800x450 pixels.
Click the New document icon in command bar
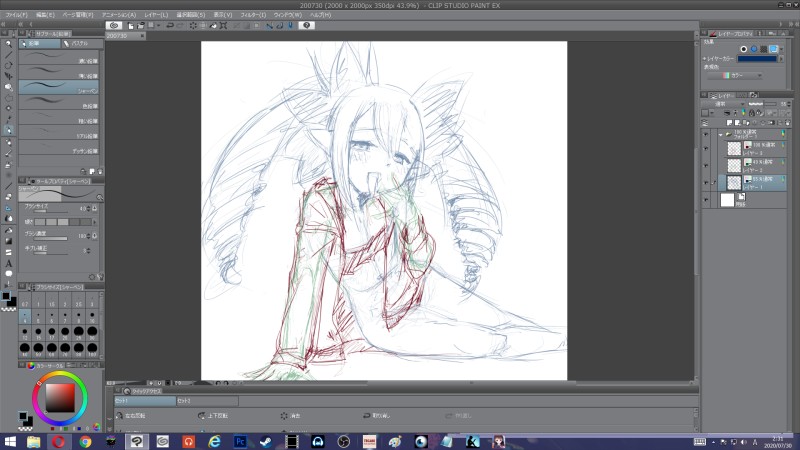tap(131, 26)
